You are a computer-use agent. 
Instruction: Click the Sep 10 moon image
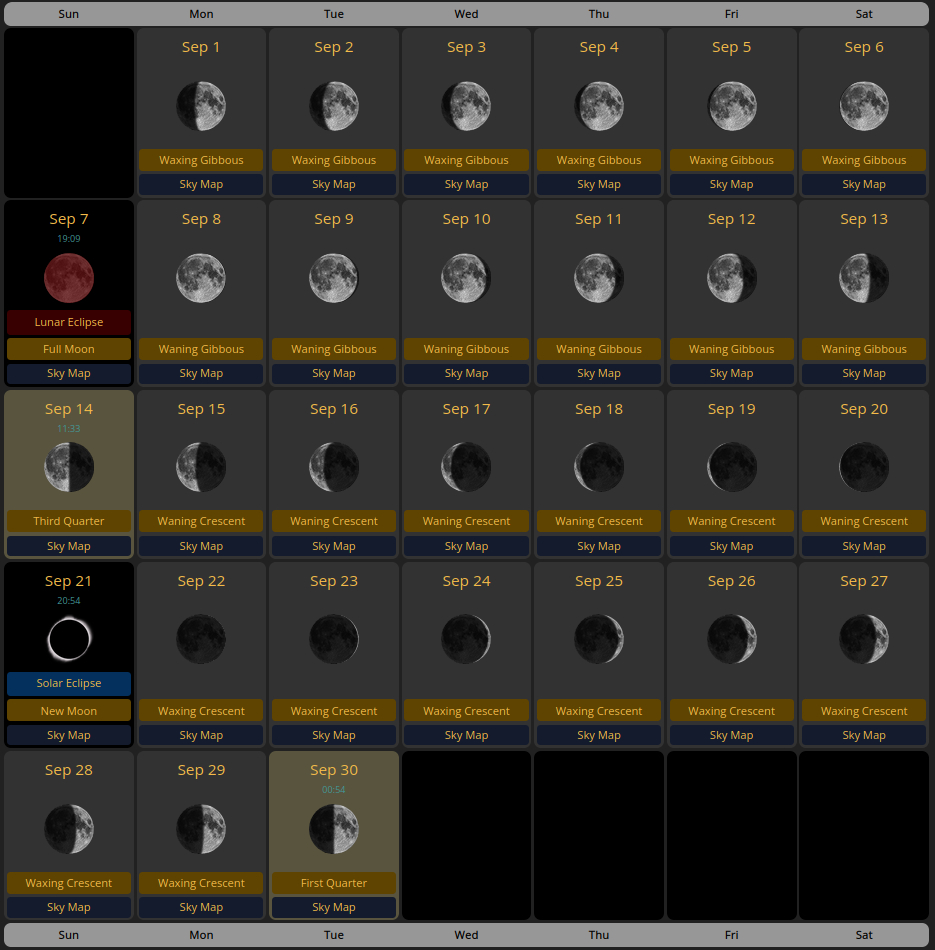point(466,278)
